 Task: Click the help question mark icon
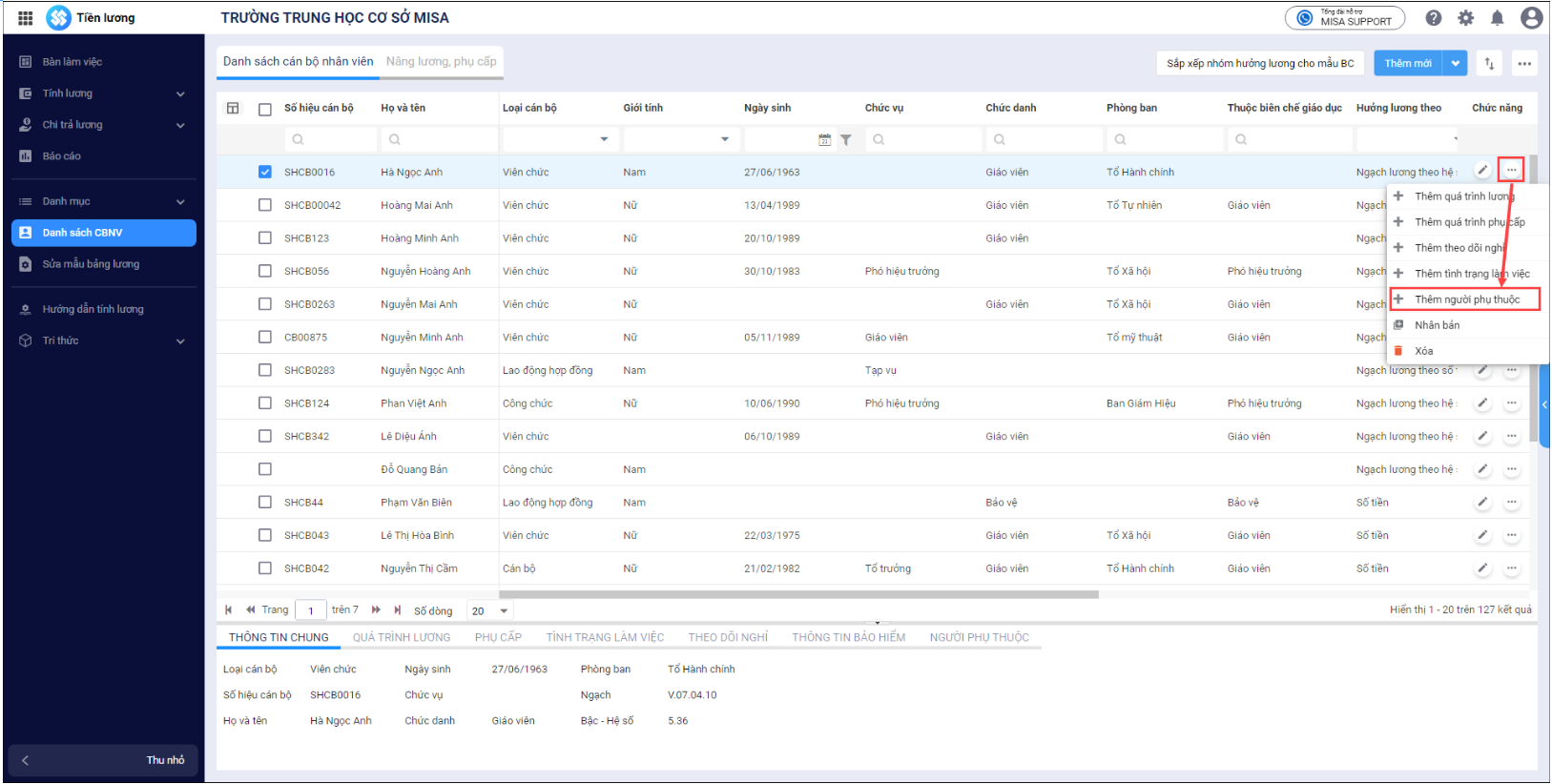pos(1433,18)
